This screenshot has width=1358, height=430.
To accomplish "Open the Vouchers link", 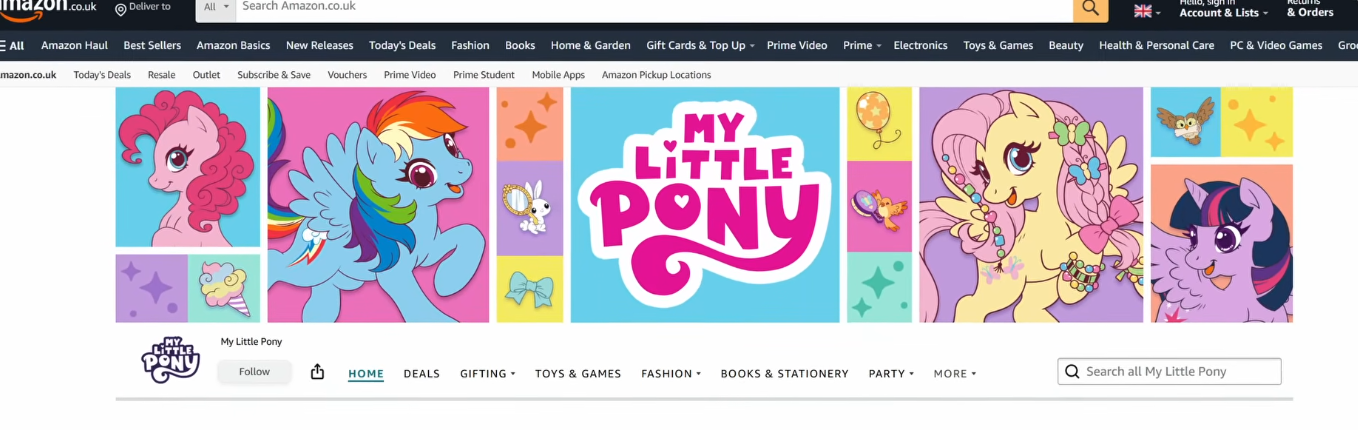I will click(347, 75).
